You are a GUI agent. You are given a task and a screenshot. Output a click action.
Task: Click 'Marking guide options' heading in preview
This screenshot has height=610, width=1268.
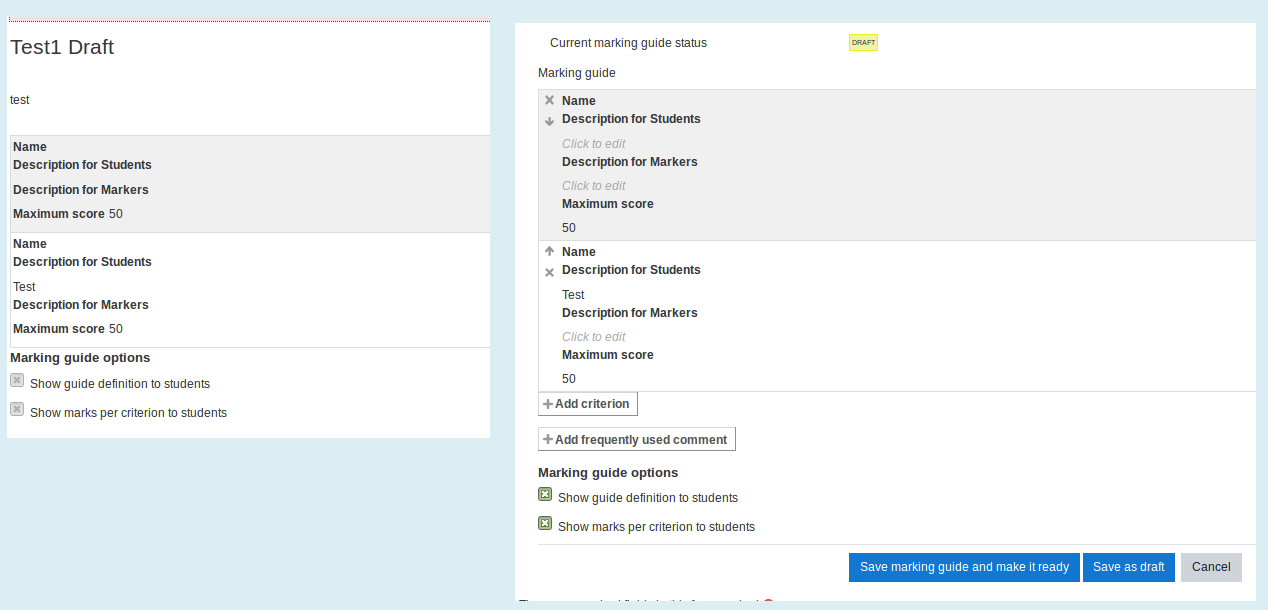pyautogui.click(x=80, y=358)
